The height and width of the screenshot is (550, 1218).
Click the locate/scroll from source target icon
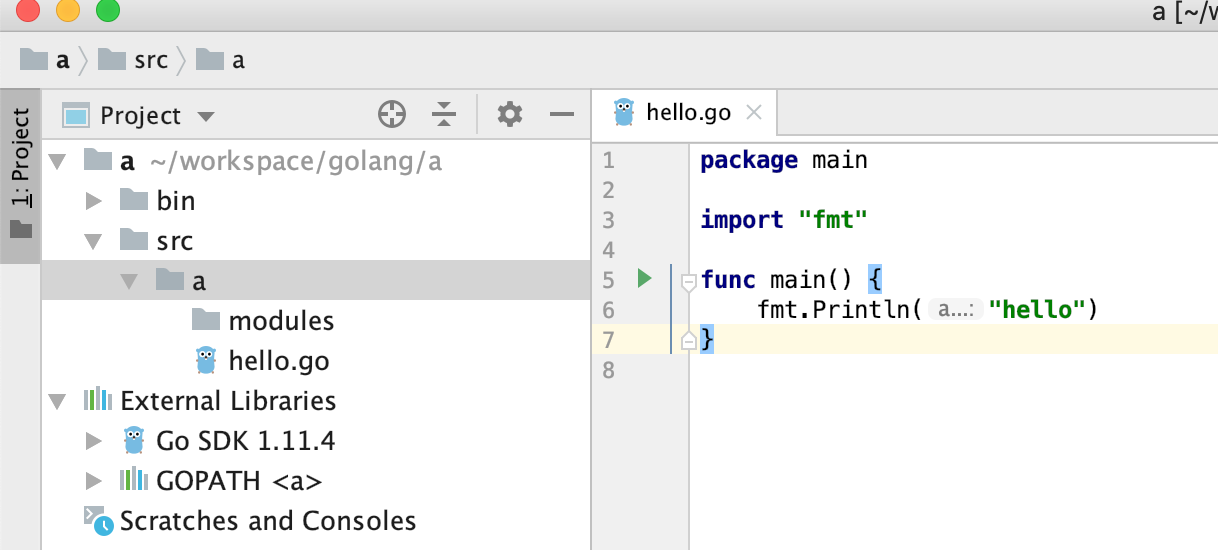pyautogui.click(x=392, y=115)
